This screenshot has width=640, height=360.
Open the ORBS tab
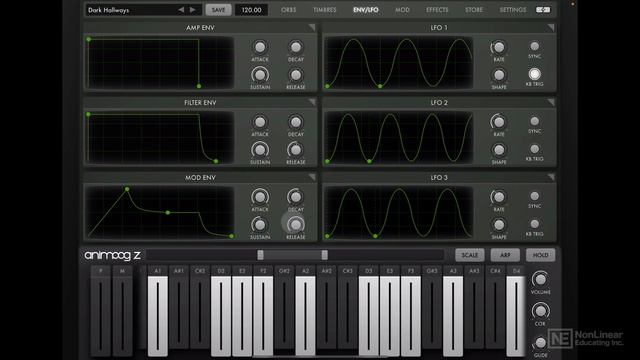point(289,10)
